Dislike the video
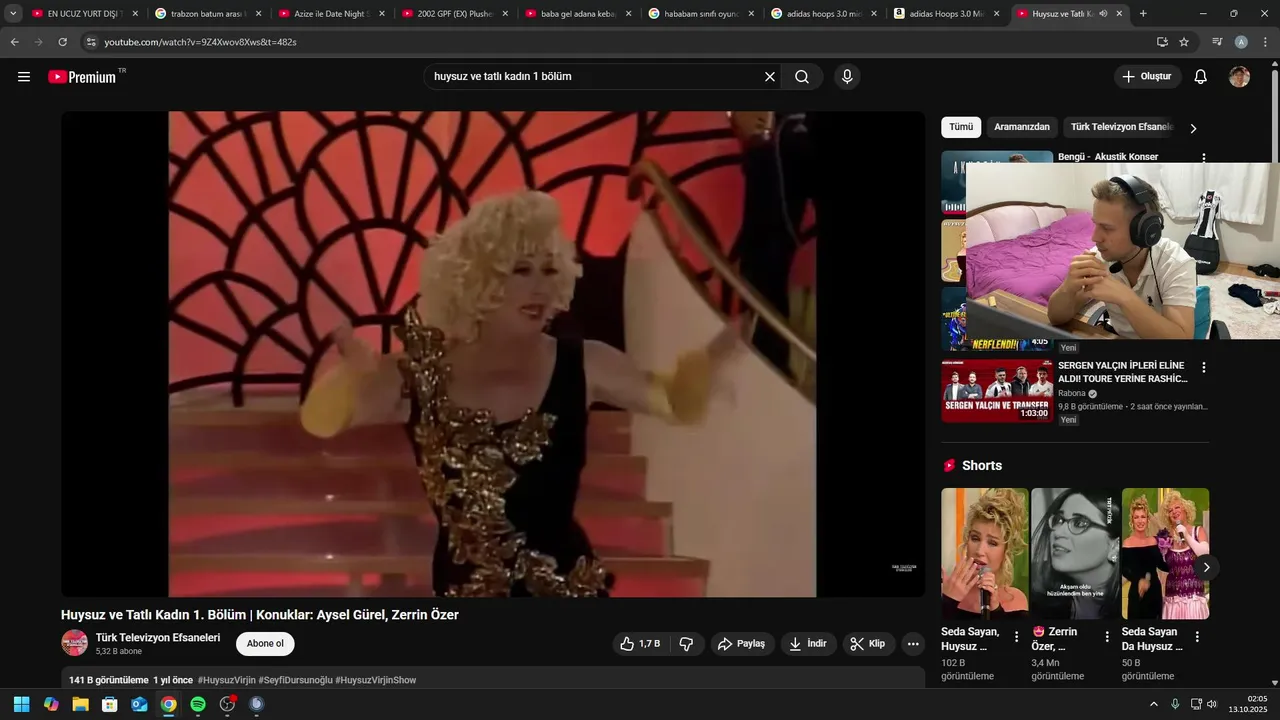Image resolution: width=1280 pixels, height=720 pixels. (686, 644)
